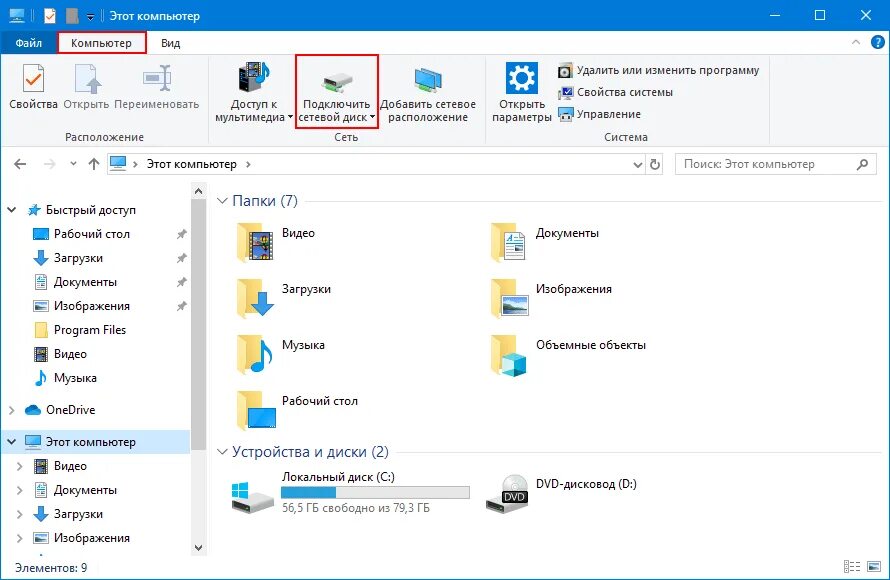Choose Добавить сетевое расположение
This screenshot has height=580, width=890.
[427, 93]
